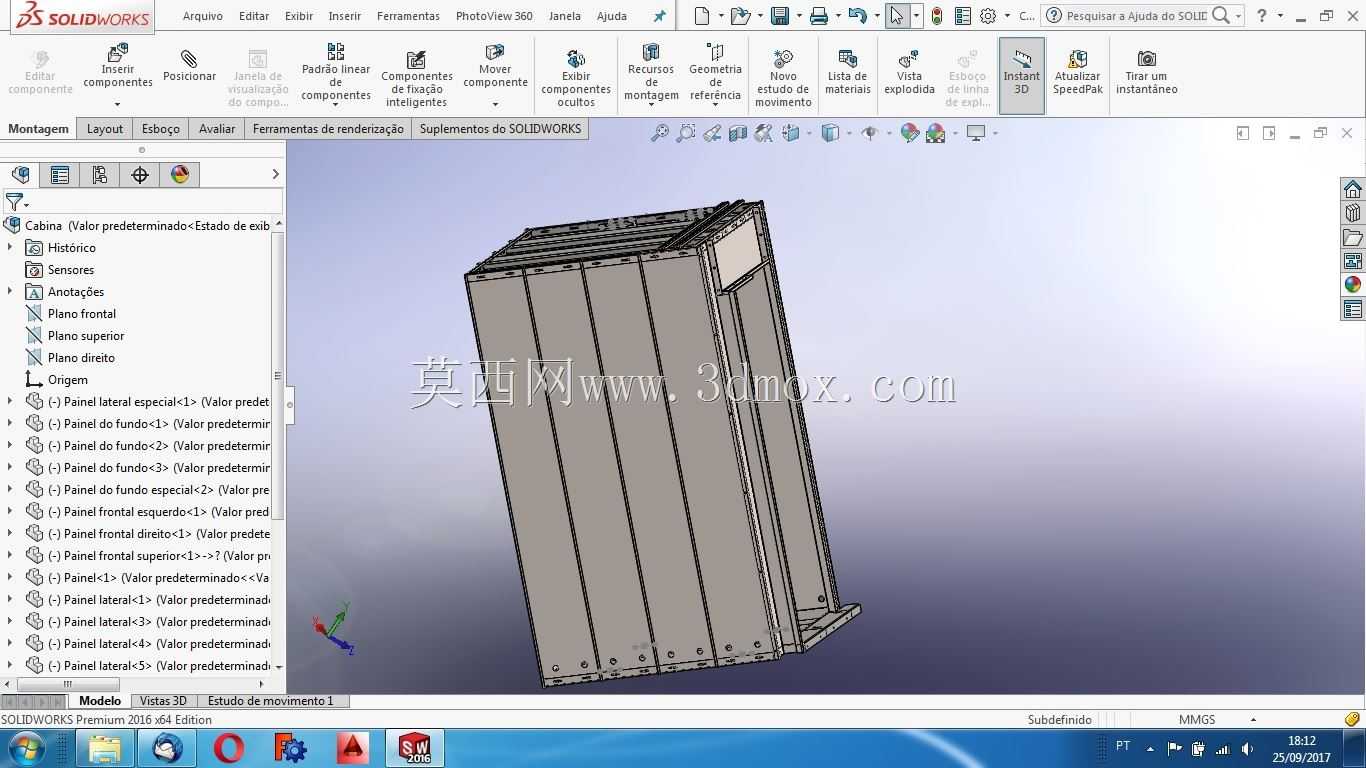Open Appearances task pane tab
This screenshot has width=1366, height=768.
(x=1353, y=285)
